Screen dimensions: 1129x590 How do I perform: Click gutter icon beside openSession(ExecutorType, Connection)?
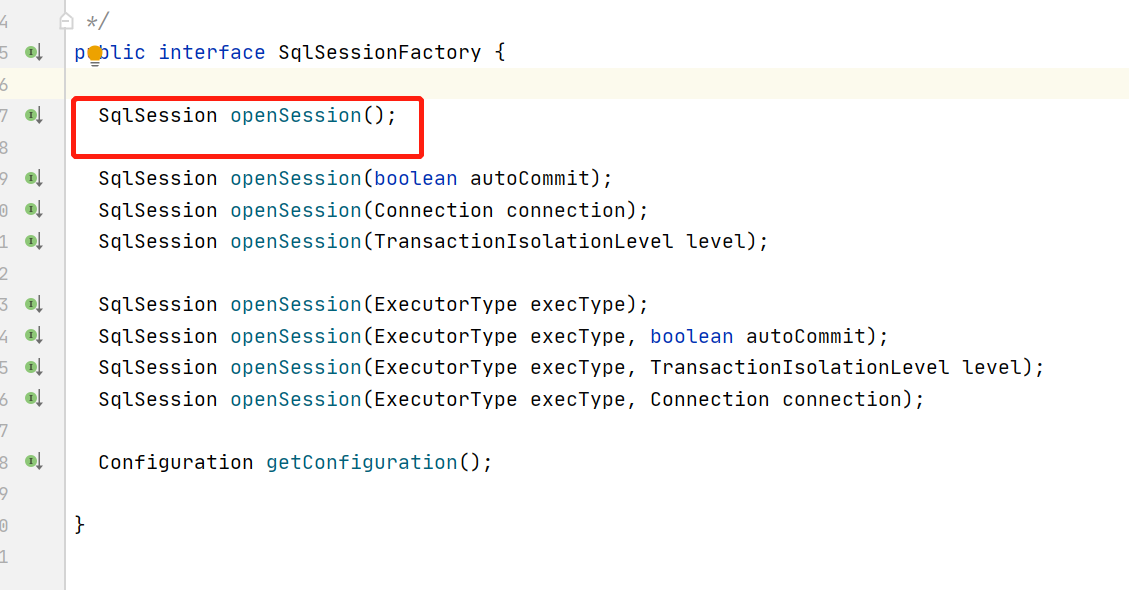click(34, 398)
